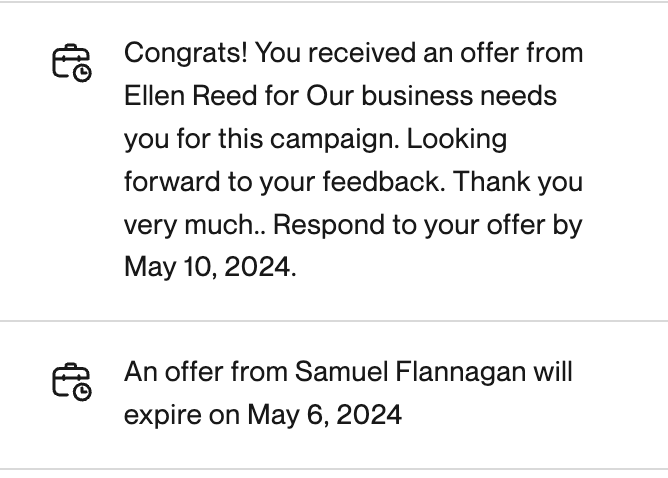Click the 'Looking' text in the offer message
The height and width of the screenshot is (478, 668).
(x=458, y=139)
